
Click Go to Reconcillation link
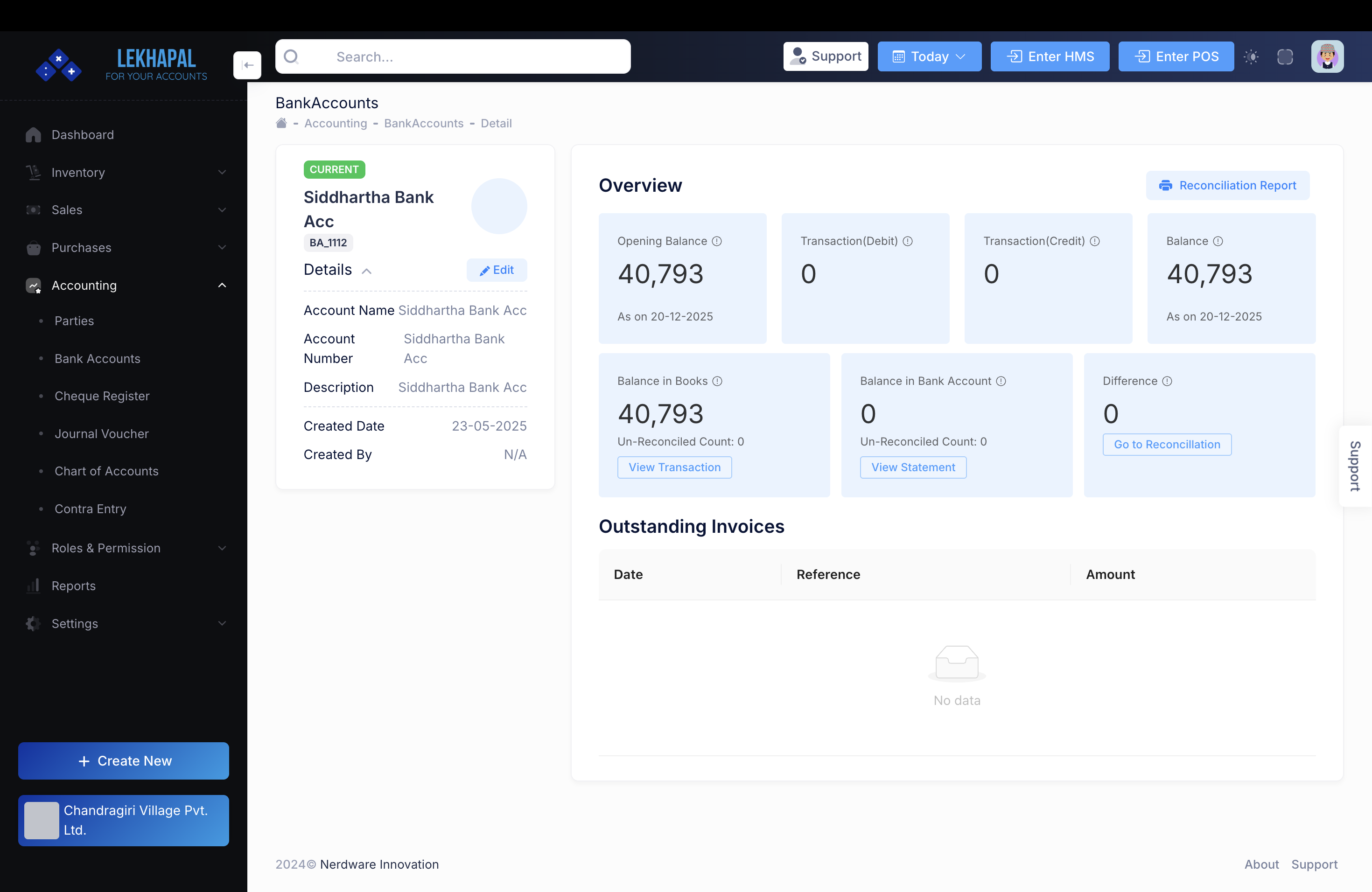pyautogui.click(x=1166, y=444)
